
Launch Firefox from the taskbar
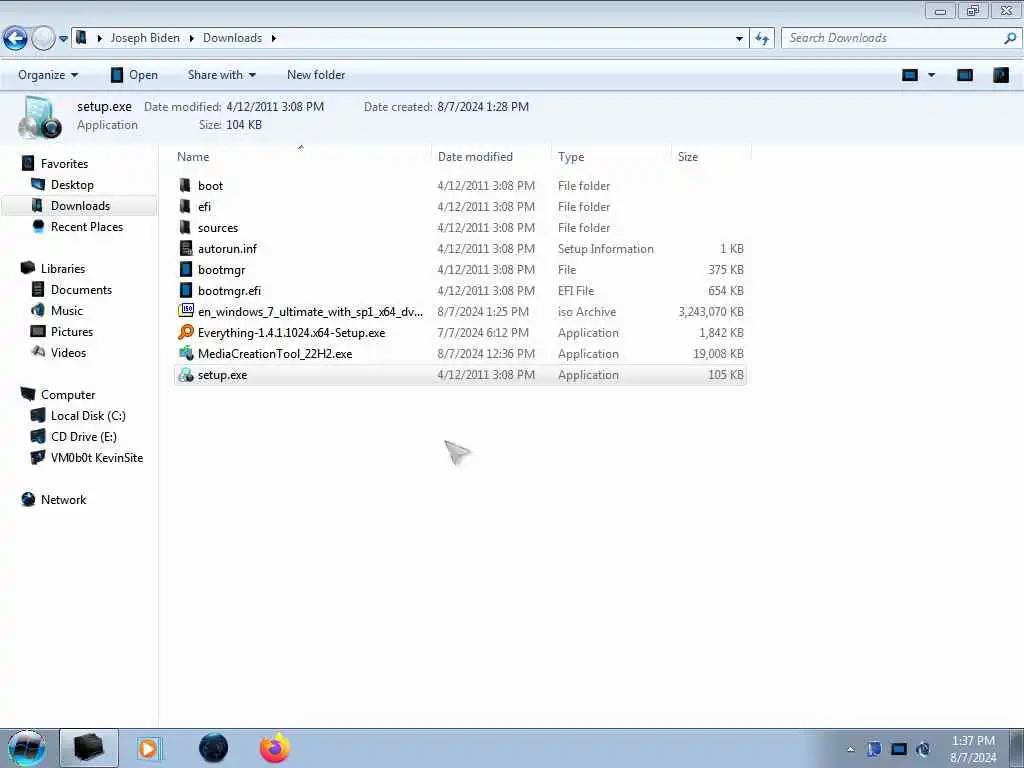(275, 748)
